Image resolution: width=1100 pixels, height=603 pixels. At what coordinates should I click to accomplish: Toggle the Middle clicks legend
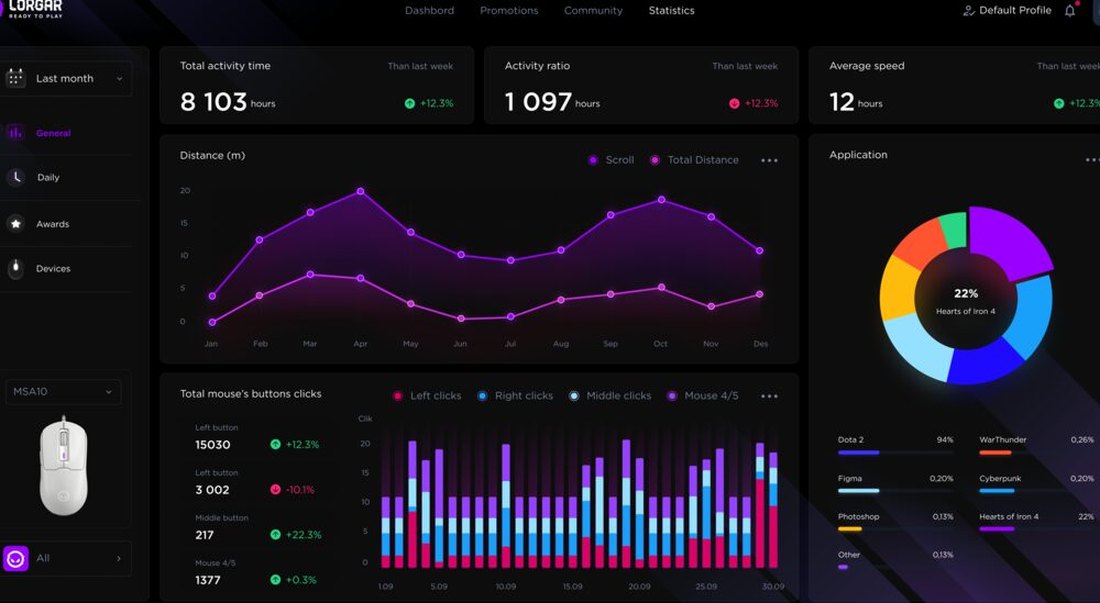(610, 395)
